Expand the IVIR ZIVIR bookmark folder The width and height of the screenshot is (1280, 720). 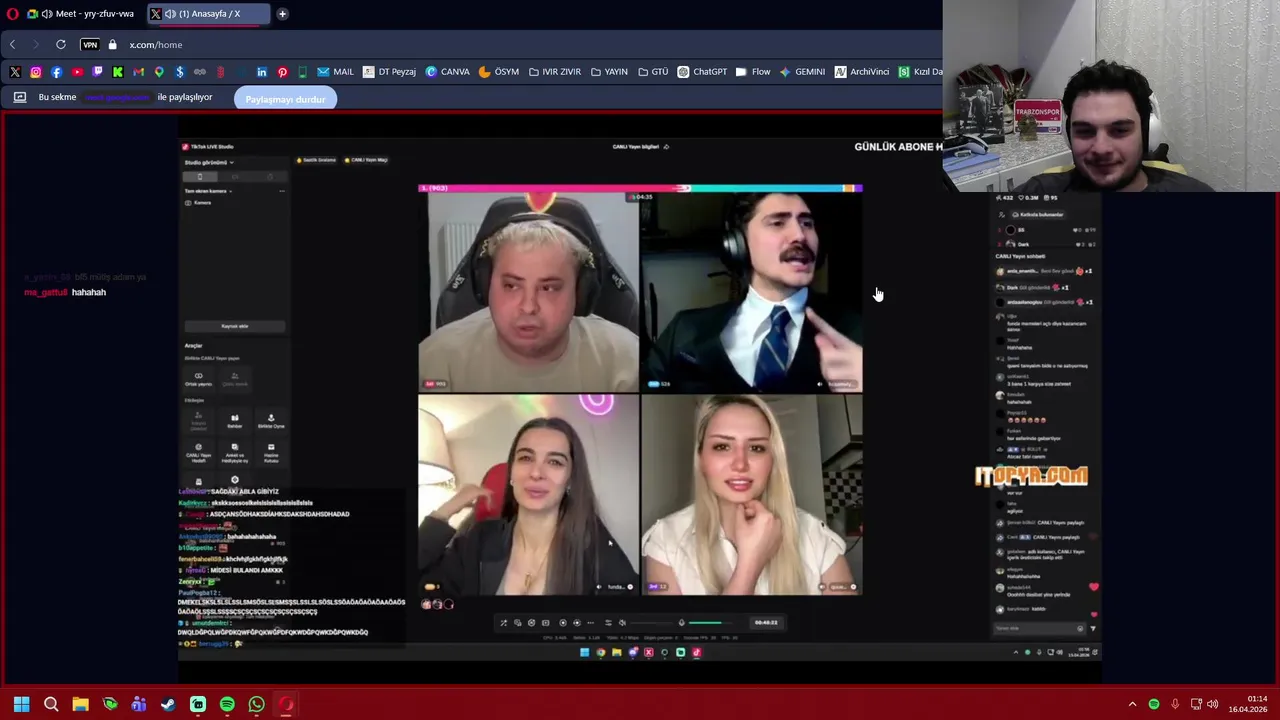554,72
